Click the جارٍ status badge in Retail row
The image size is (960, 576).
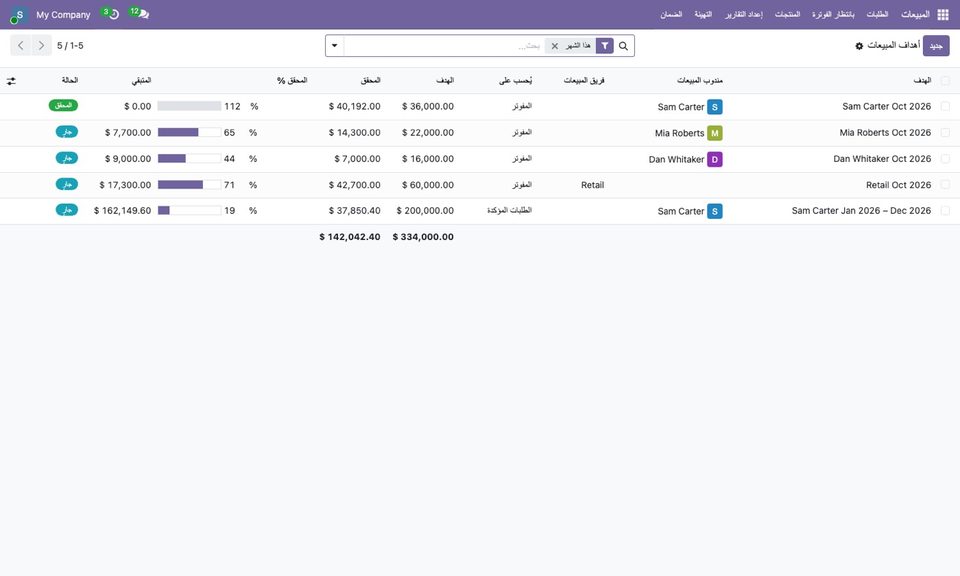(67, 184)
